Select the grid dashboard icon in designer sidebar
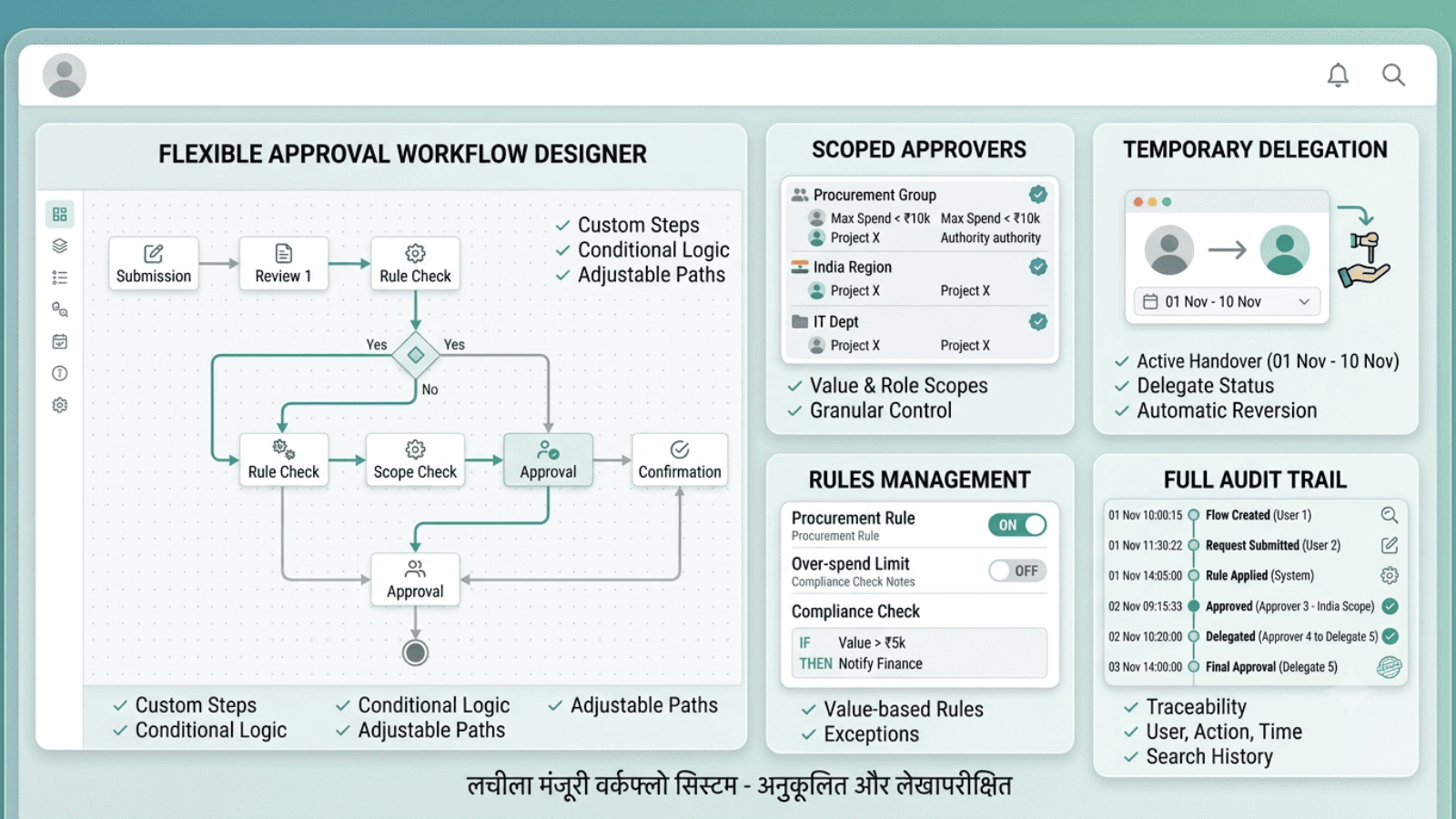 60,214
